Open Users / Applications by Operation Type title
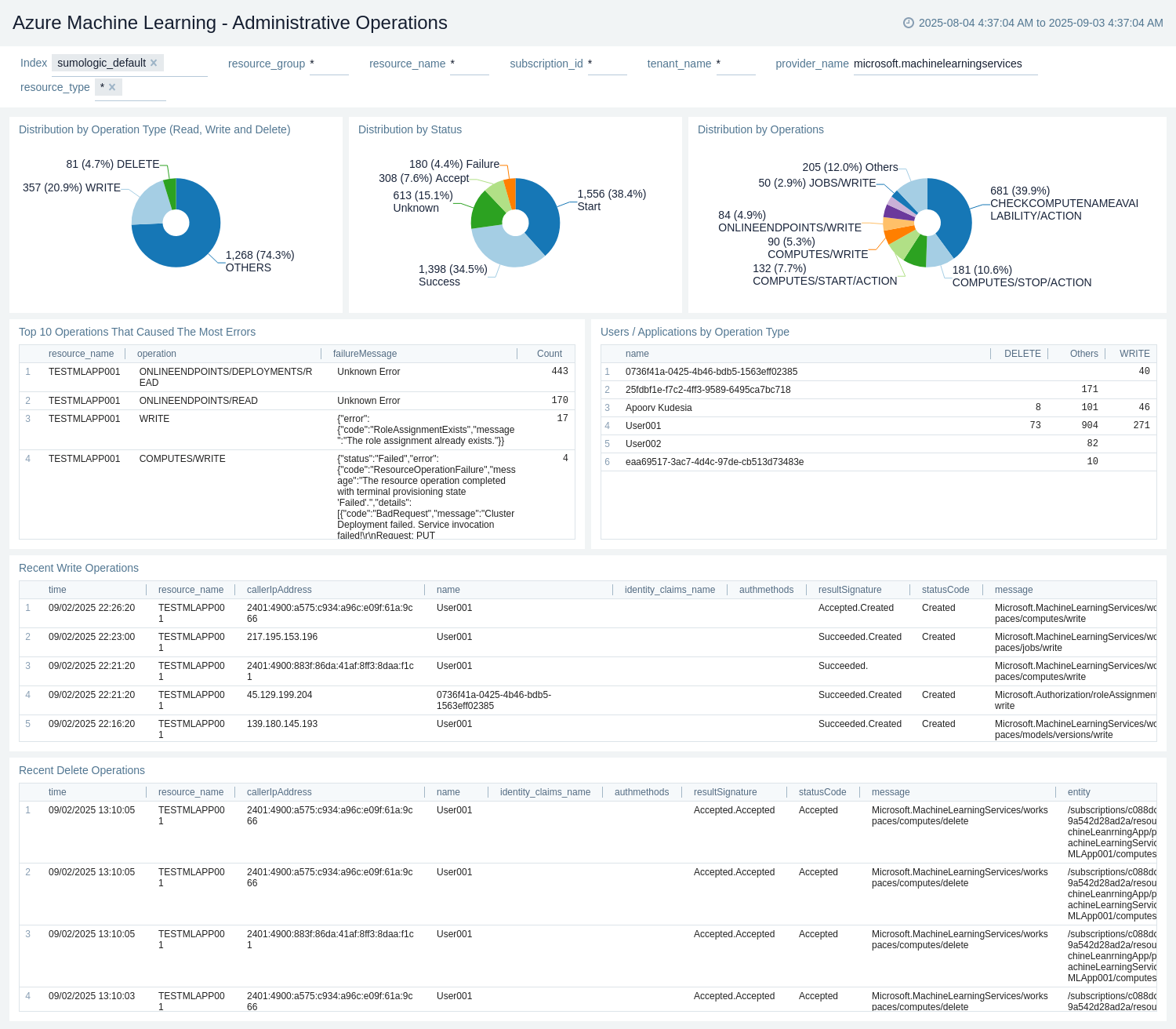The width and height of the screenshot is (1176, 1029). pyautogui.click(x=695, y=332)
